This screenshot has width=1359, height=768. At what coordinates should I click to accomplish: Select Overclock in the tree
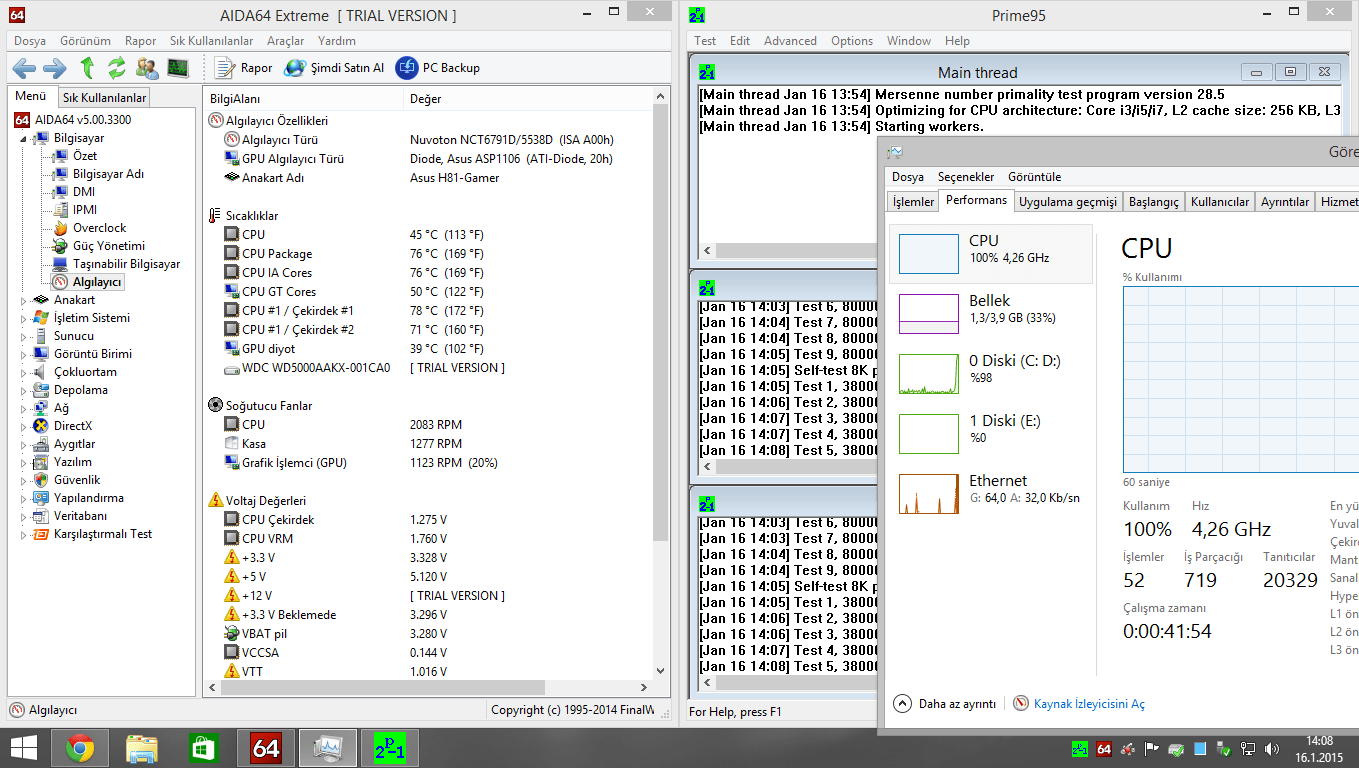pyautogui.click(x=100, y=228)
